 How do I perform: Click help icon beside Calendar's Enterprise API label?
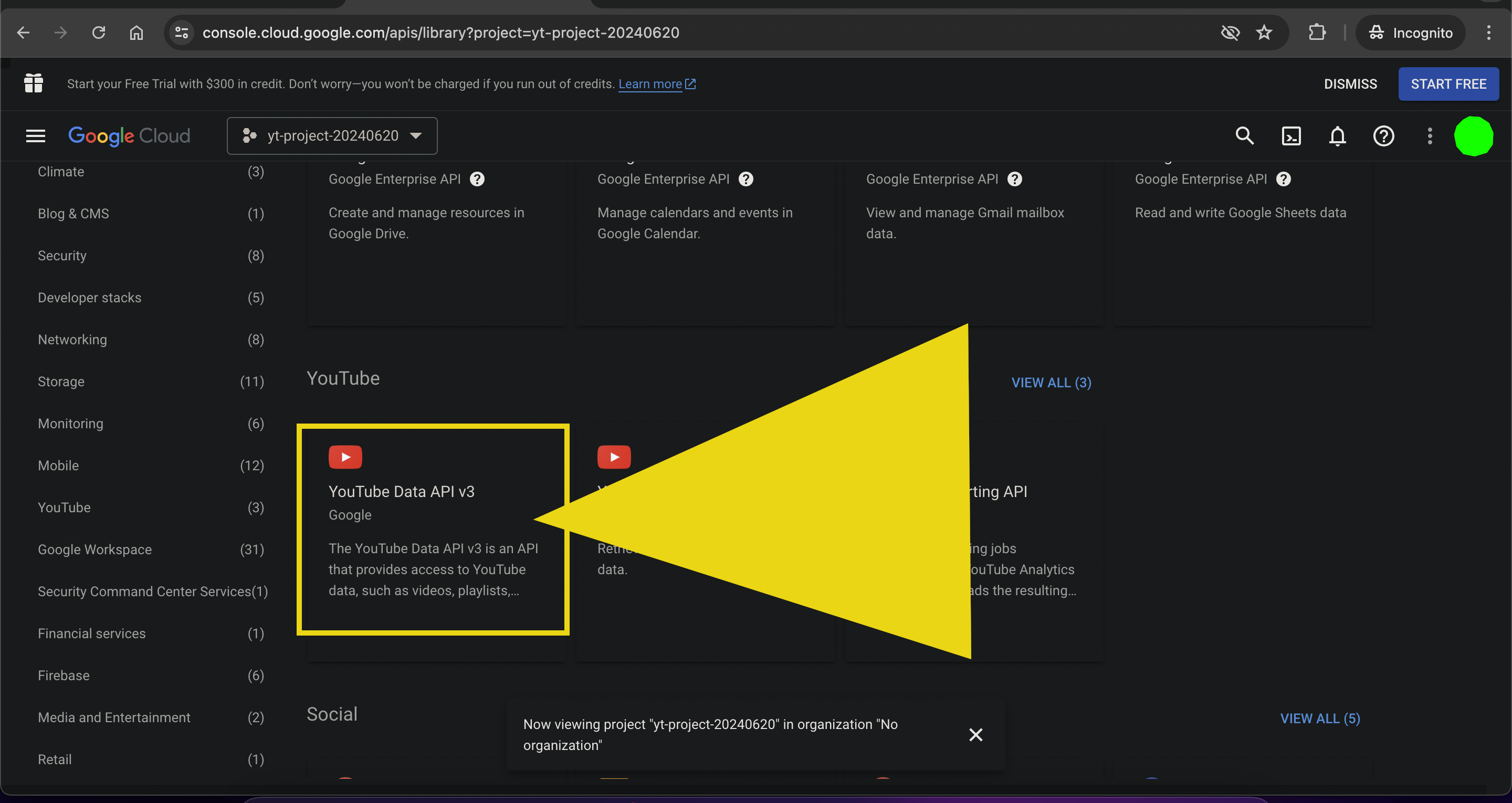pyautogui.click(x=746, y=179)
